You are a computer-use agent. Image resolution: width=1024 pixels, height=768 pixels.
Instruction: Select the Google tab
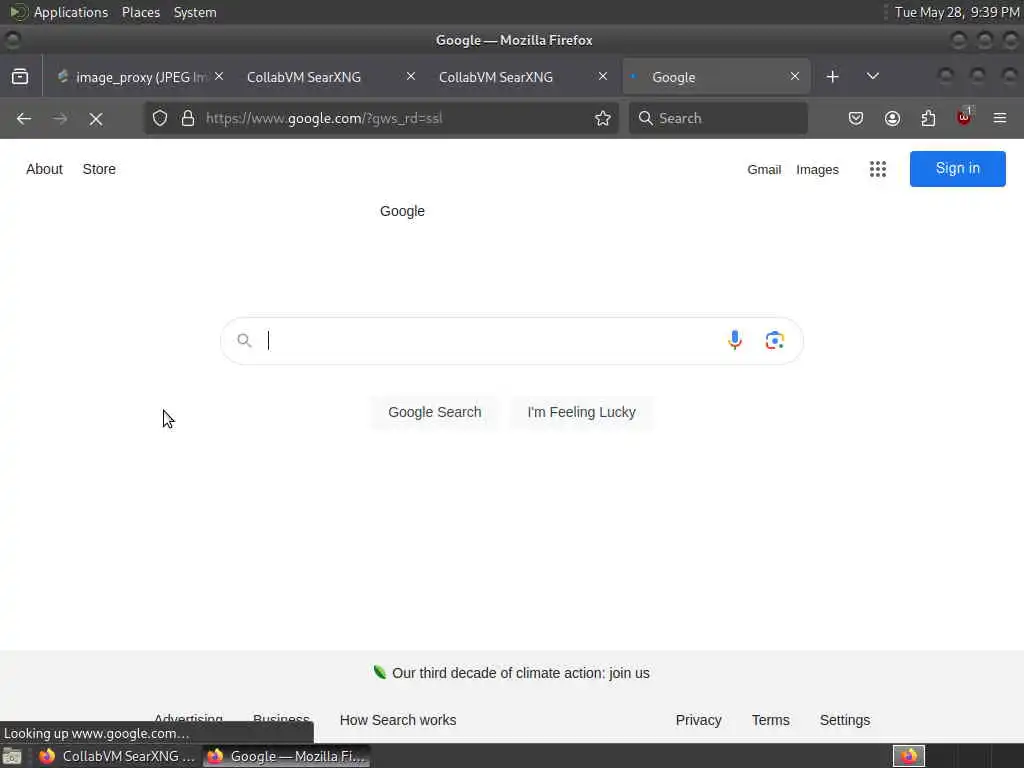(x=716, y=77)
